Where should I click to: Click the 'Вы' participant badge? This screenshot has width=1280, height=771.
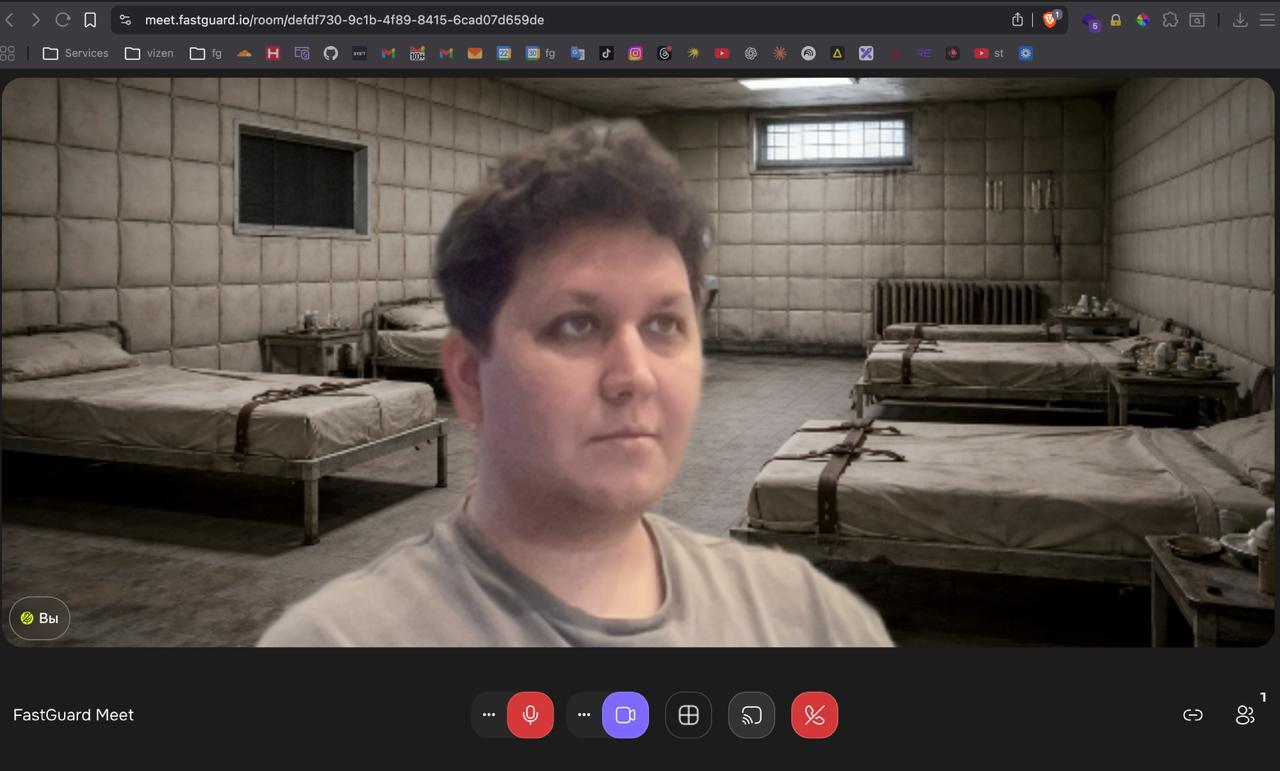(40, 618)
